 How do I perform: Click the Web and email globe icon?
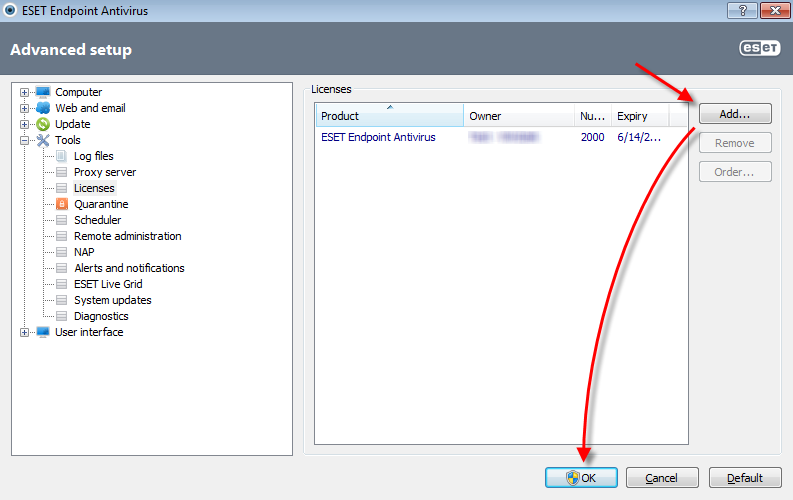point(43,108)
